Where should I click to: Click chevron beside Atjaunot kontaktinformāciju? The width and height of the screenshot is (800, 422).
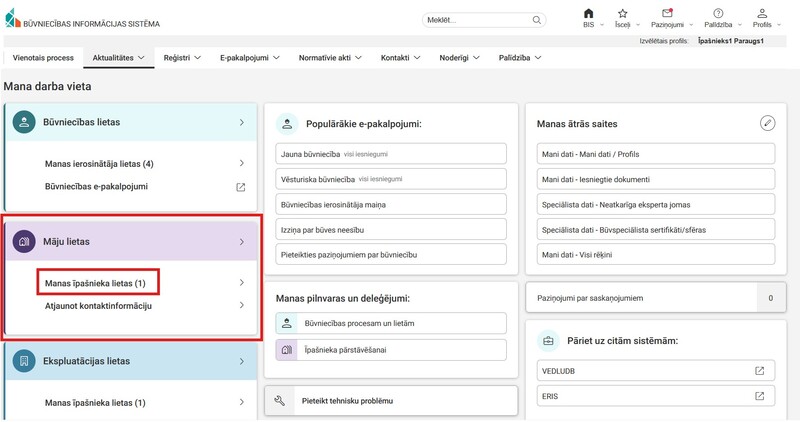click(242, 305)
